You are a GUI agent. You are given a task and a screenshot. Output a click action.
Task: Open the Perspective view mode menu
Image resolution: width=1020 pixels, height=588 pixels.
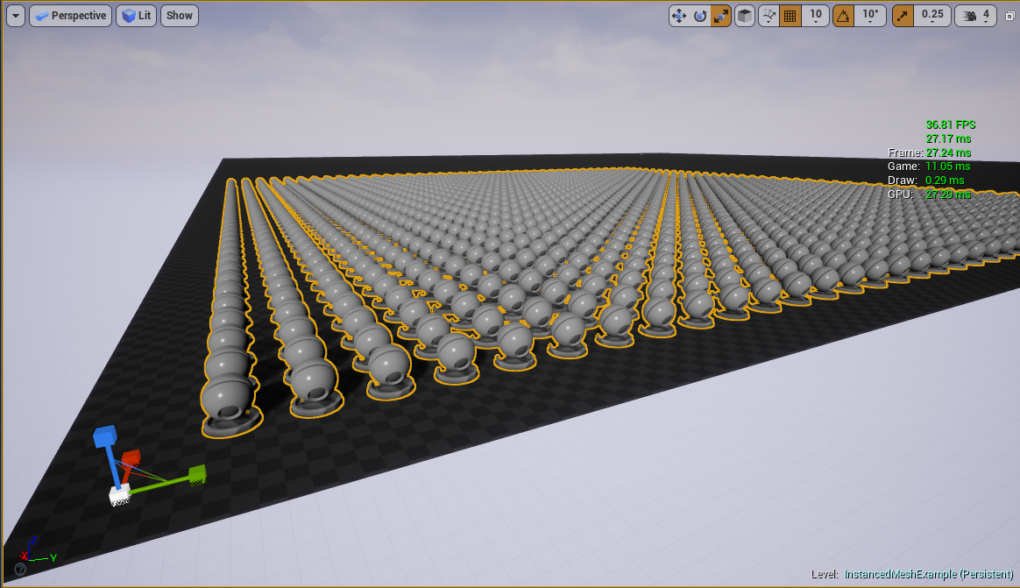tap(70, 16)
